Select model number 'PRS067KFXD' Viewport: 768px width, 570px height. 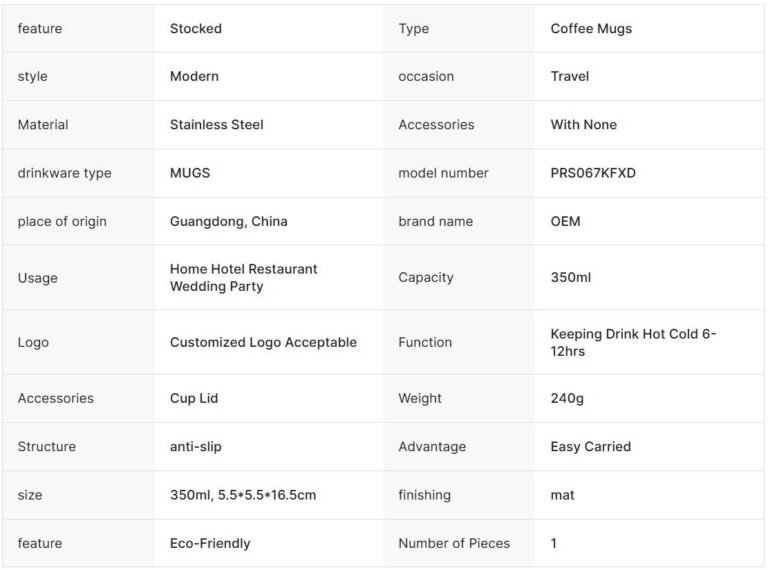point(593,173)
